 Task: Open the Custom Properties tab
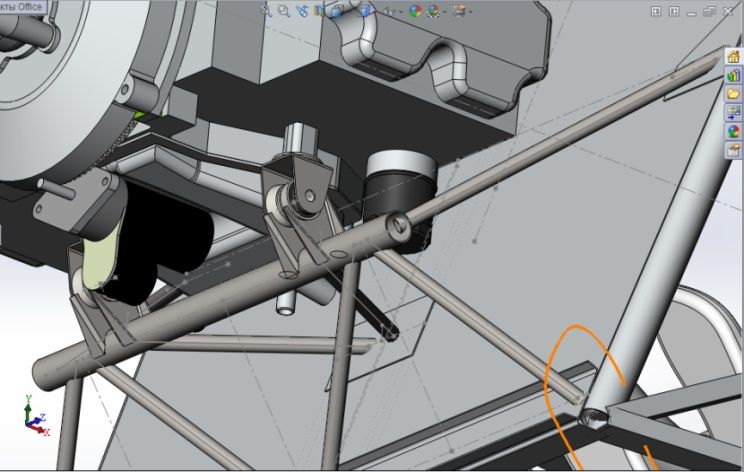[x=733, y=150]
